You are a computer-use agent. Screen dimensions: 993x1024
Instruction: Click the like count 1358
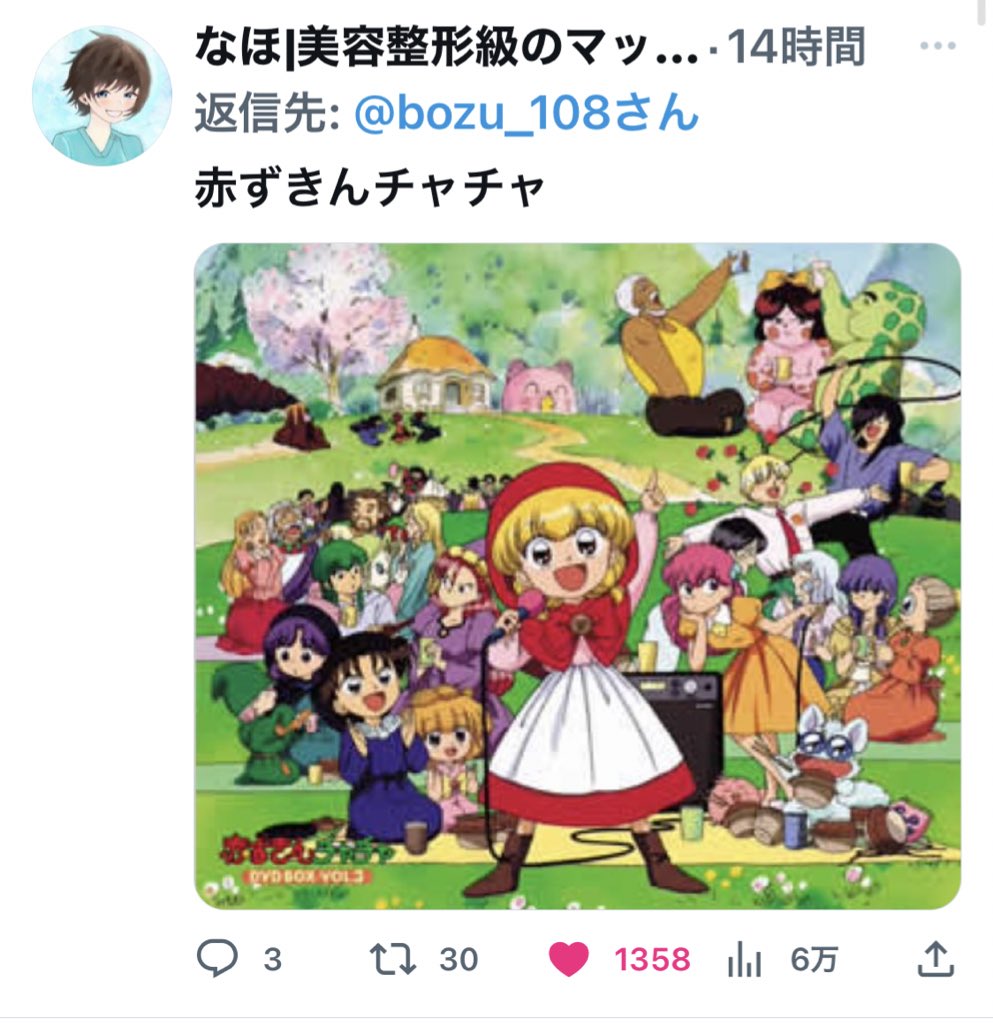coord(652,960)
